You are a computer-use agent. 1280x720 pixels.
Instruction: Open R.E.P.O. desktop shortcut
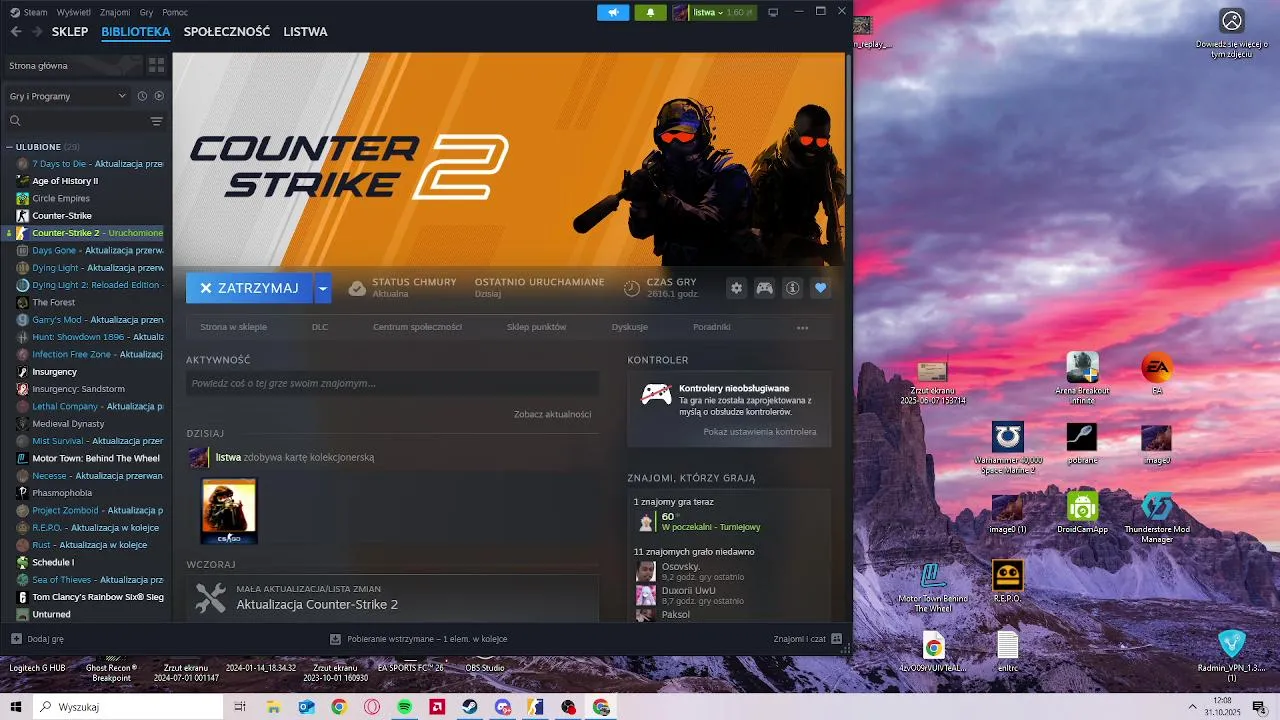pyautogui.click(x=1007, y=581)
